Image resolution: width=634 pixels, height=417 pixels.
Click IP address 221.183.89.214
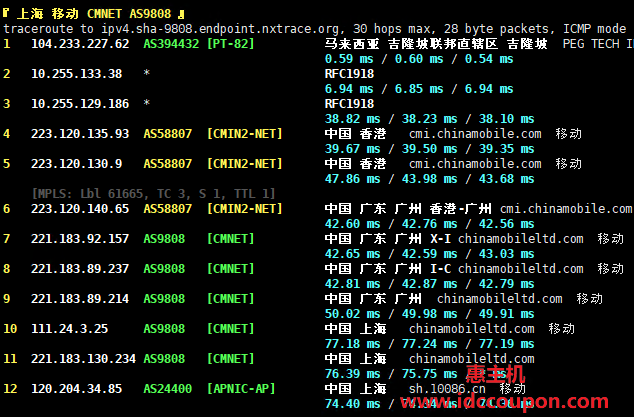tap(80, 298)
